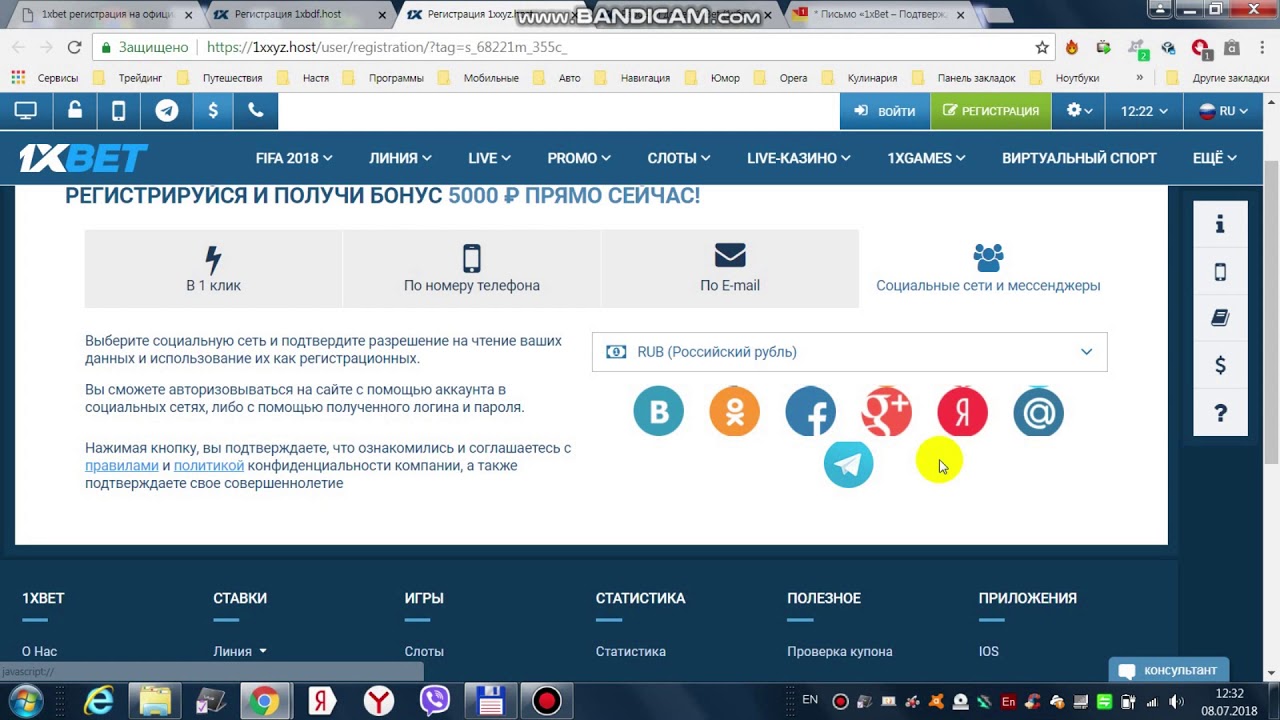Open the RU language dropdown
This screenshot has width=1280, height=720.
coord(1224,111)
